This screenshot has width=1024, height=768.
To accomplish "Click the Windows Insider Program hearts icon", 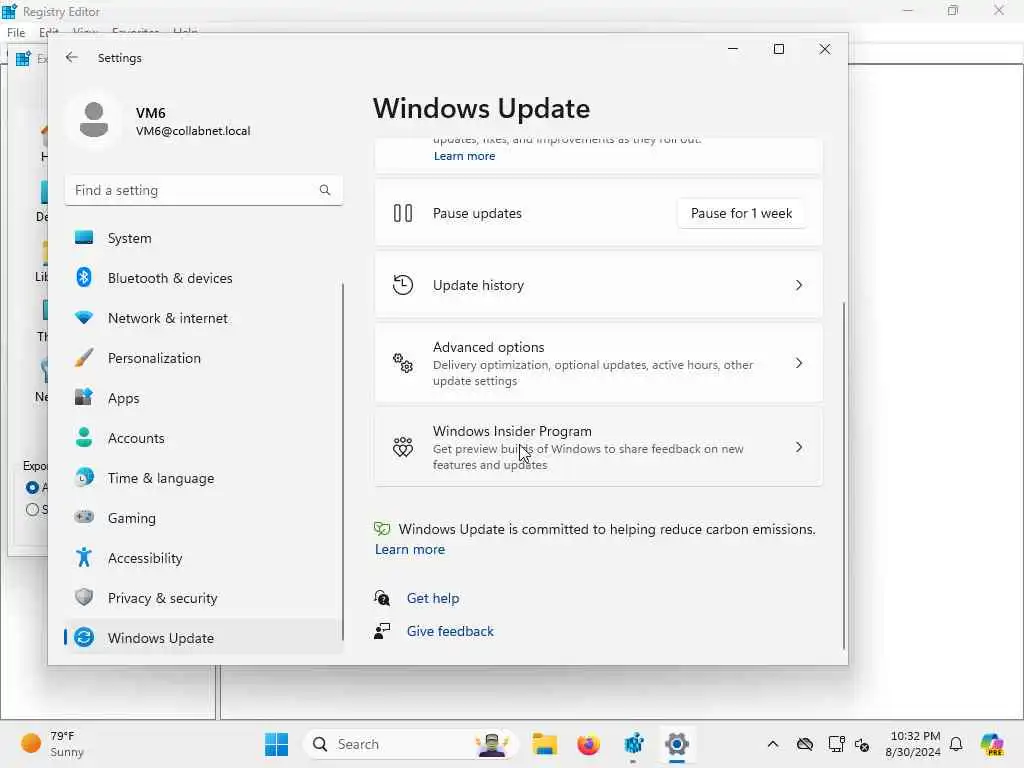I will [x=403, y=447].
